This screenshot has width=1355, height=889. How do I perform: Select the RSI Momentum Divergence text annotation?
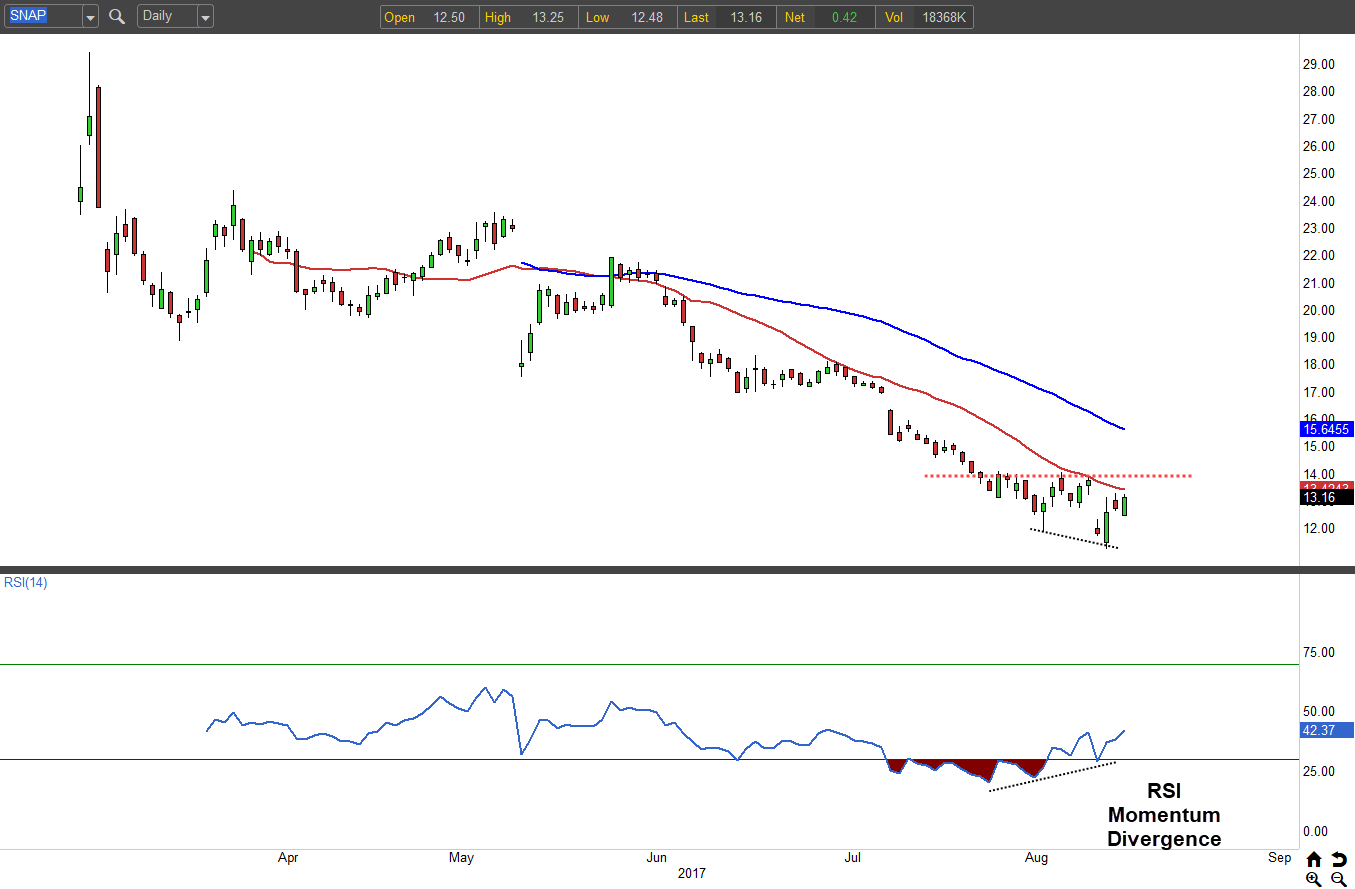(1164, 815)
